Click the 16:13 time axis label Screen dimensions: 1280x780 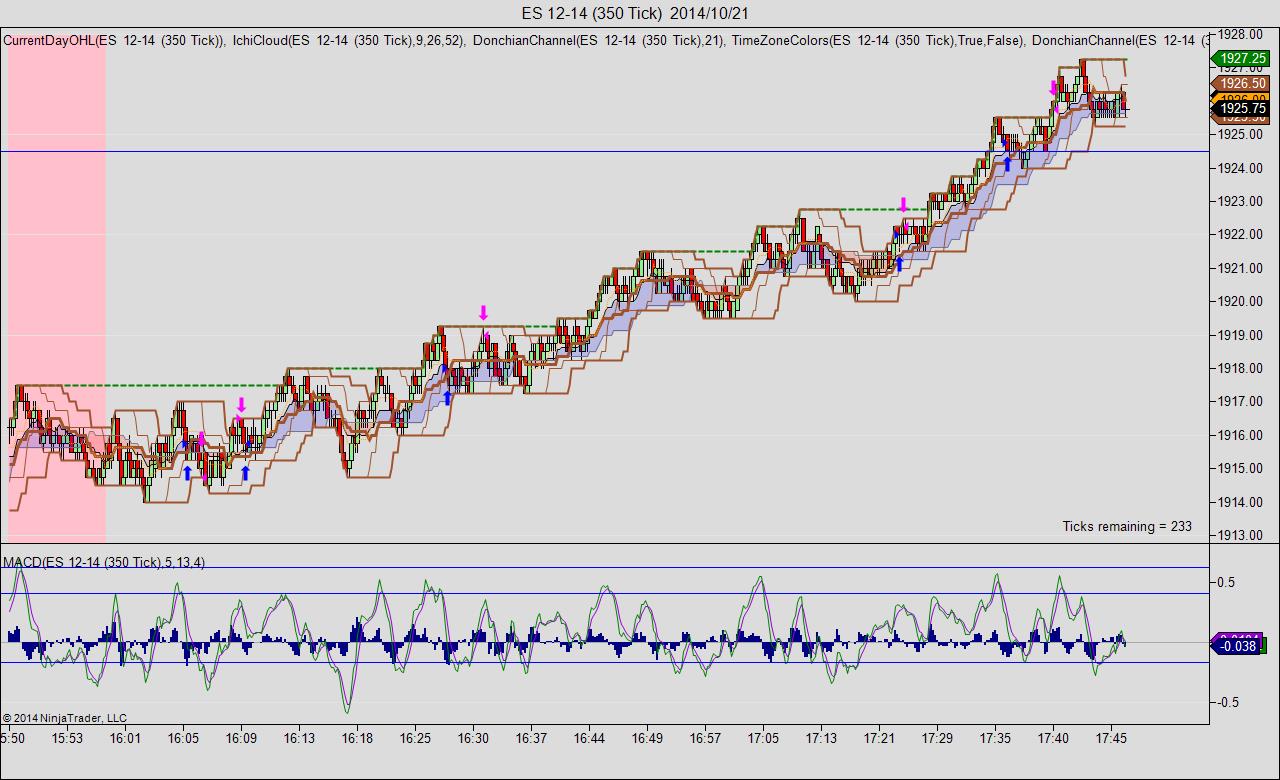coord(299,738)
